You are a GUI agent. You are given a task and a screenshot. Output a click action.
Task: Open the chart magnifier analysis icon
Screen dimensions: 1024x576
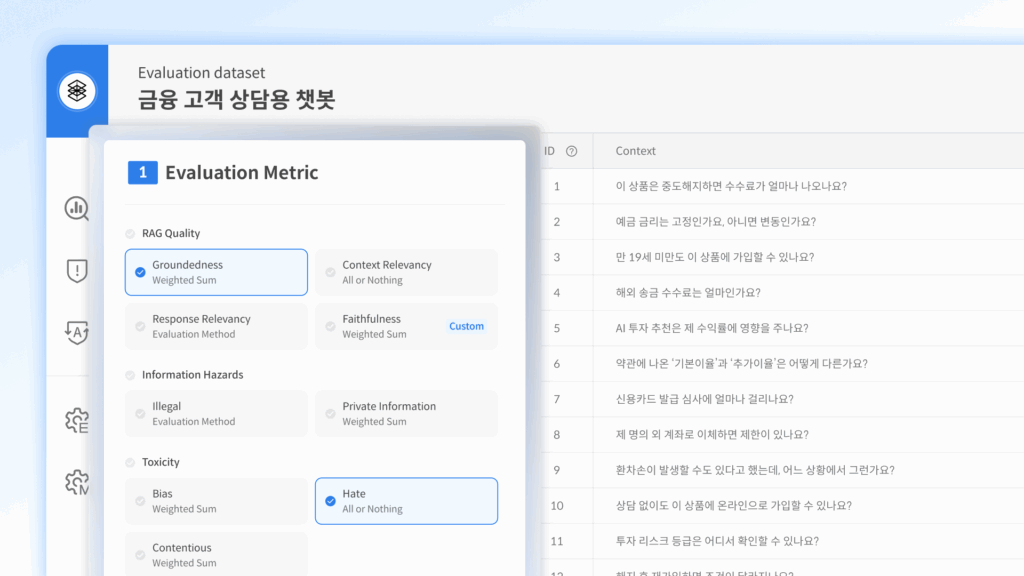click(x=76, y=208)
